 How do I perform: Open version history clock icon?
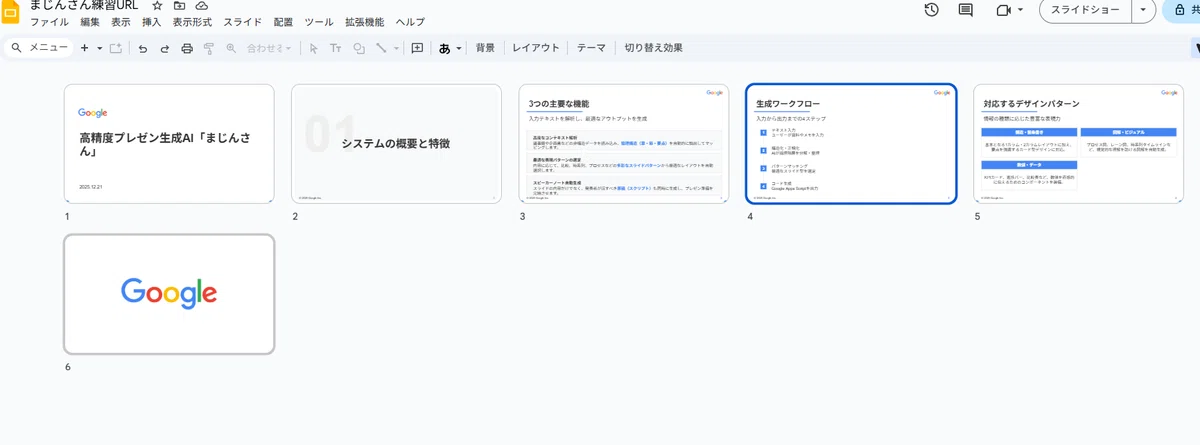931,10
